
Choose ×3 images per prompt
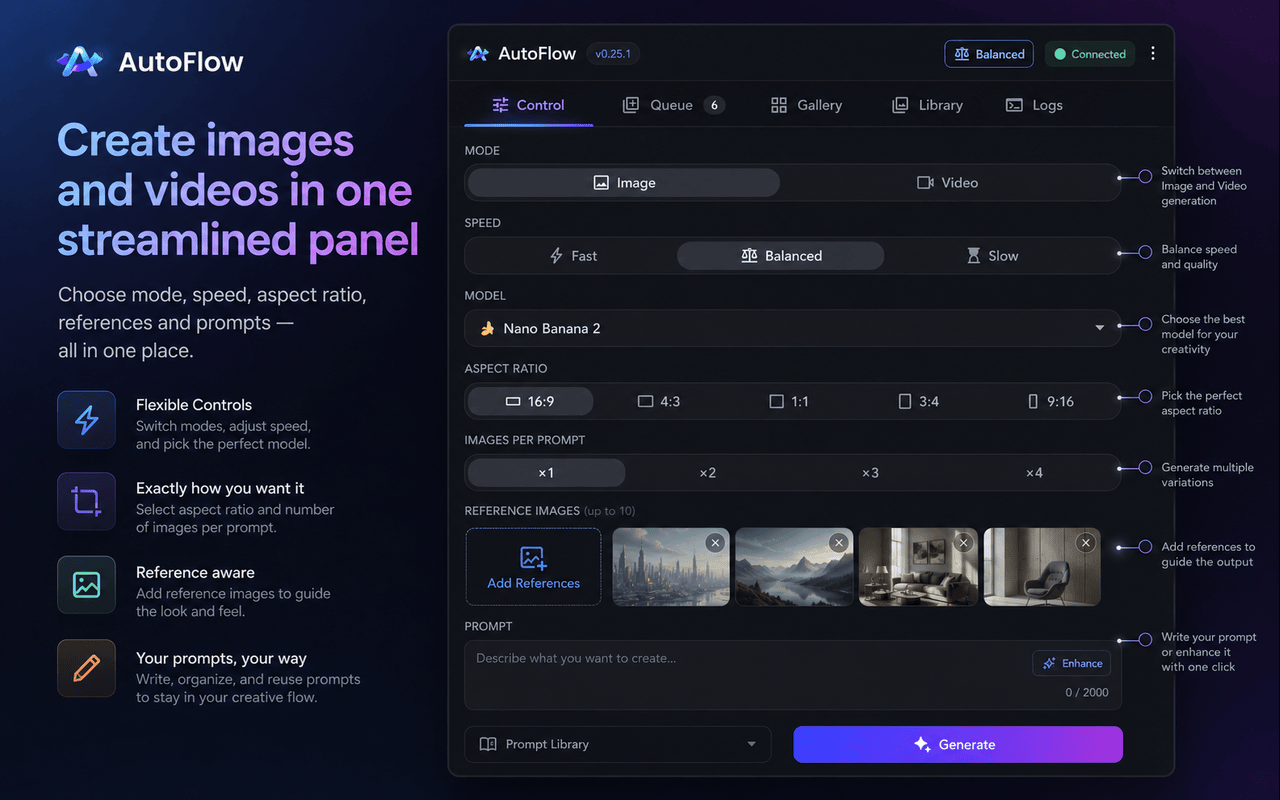870,473
